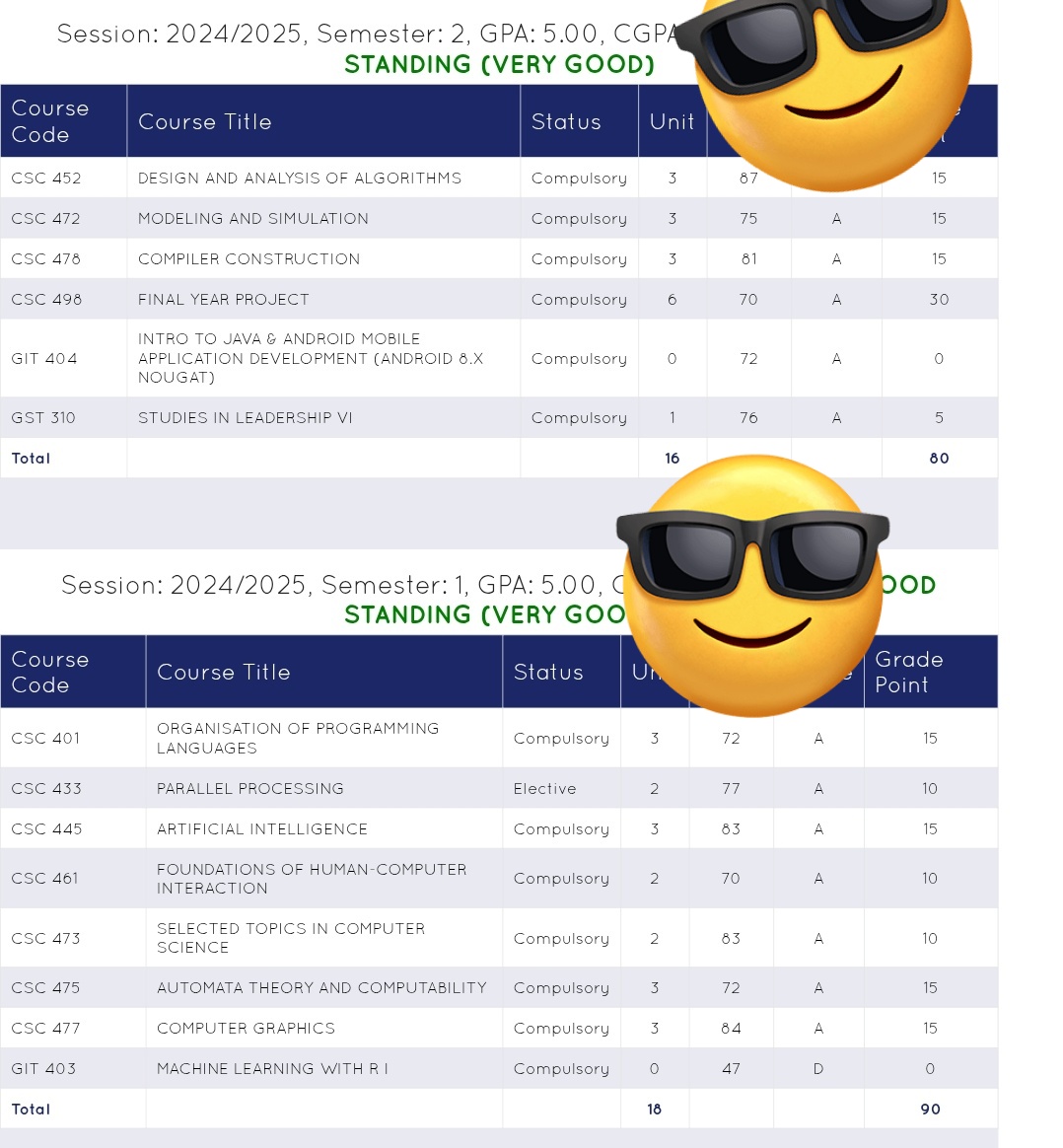Click the course code GIT 403
The width and height of the screenshot is (1063, 1148).
click(x=43, y=1067)
